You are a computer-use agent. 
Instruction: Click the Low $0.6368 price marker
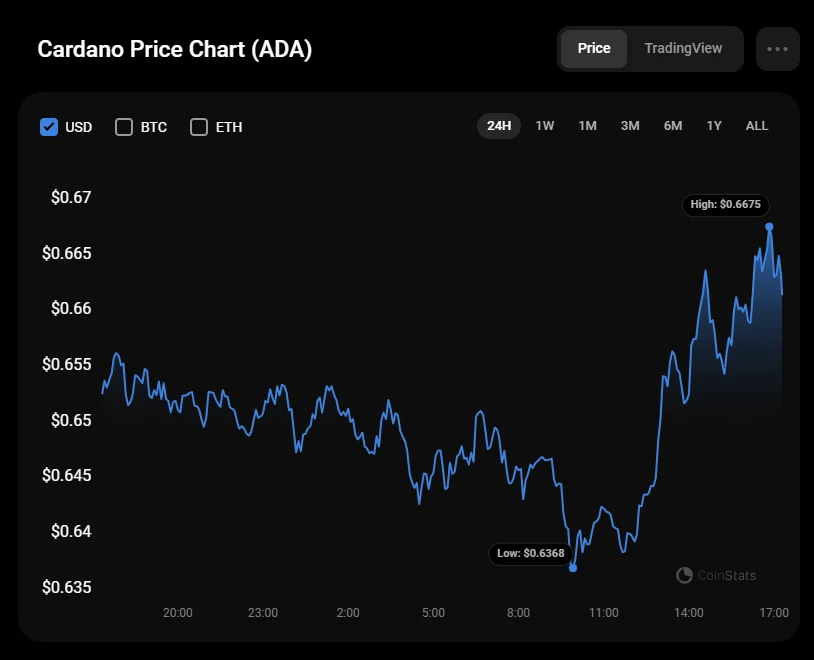530,553
